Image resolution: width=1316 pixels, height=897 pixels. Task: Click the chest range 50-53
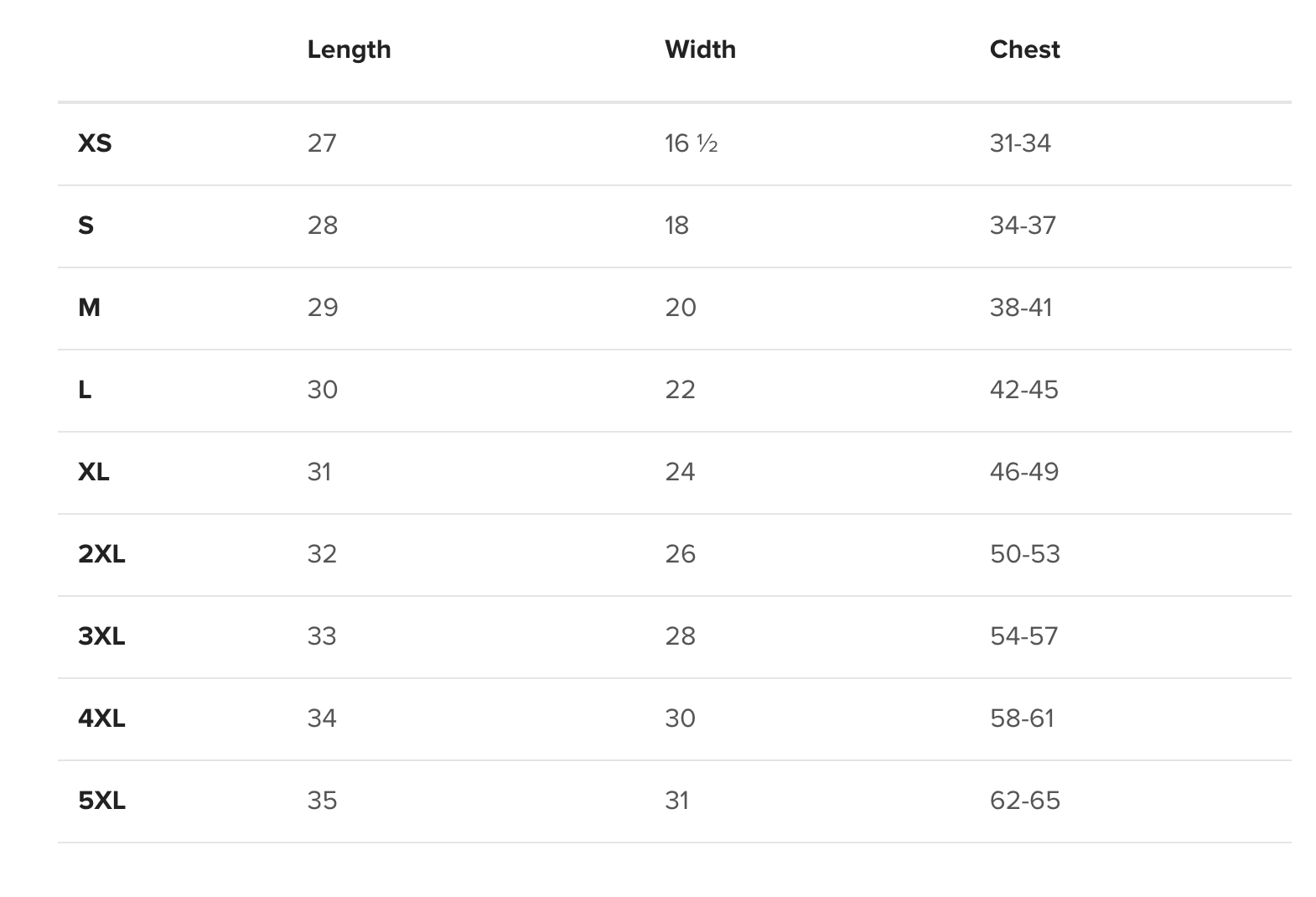point(1025,554)
